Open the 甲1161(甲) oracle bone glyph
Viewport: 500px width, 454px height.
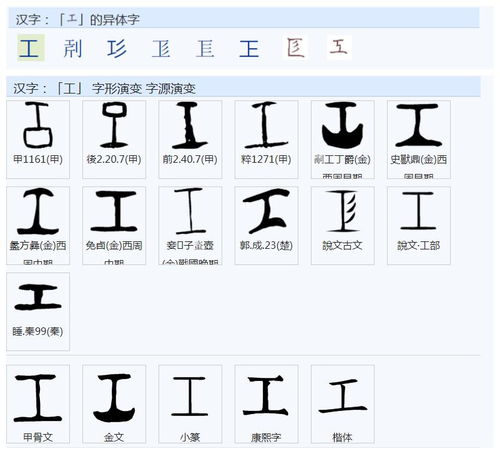point(38,139)
